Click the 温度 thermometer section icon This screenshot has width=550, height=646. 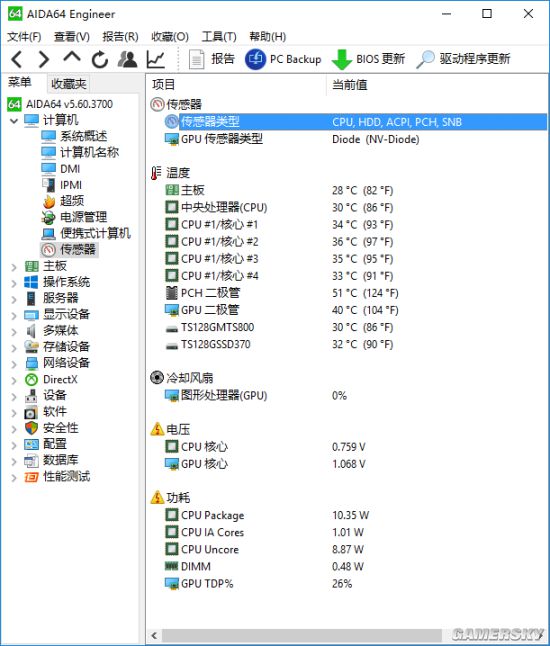point(156,173)
